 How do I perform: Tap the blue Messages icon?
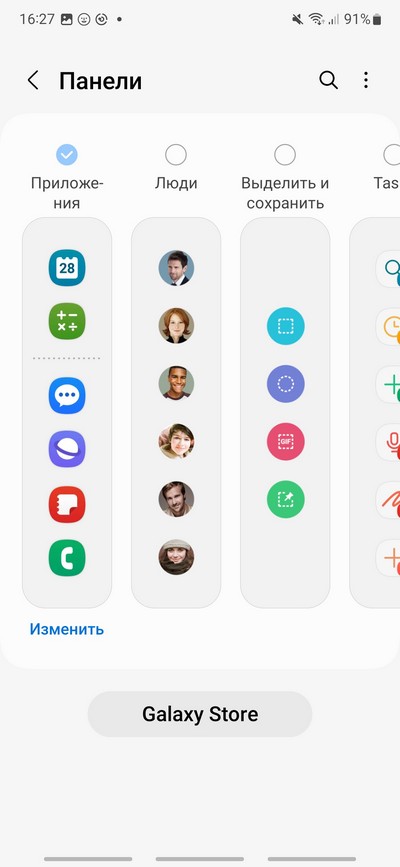tap(67, 395)
